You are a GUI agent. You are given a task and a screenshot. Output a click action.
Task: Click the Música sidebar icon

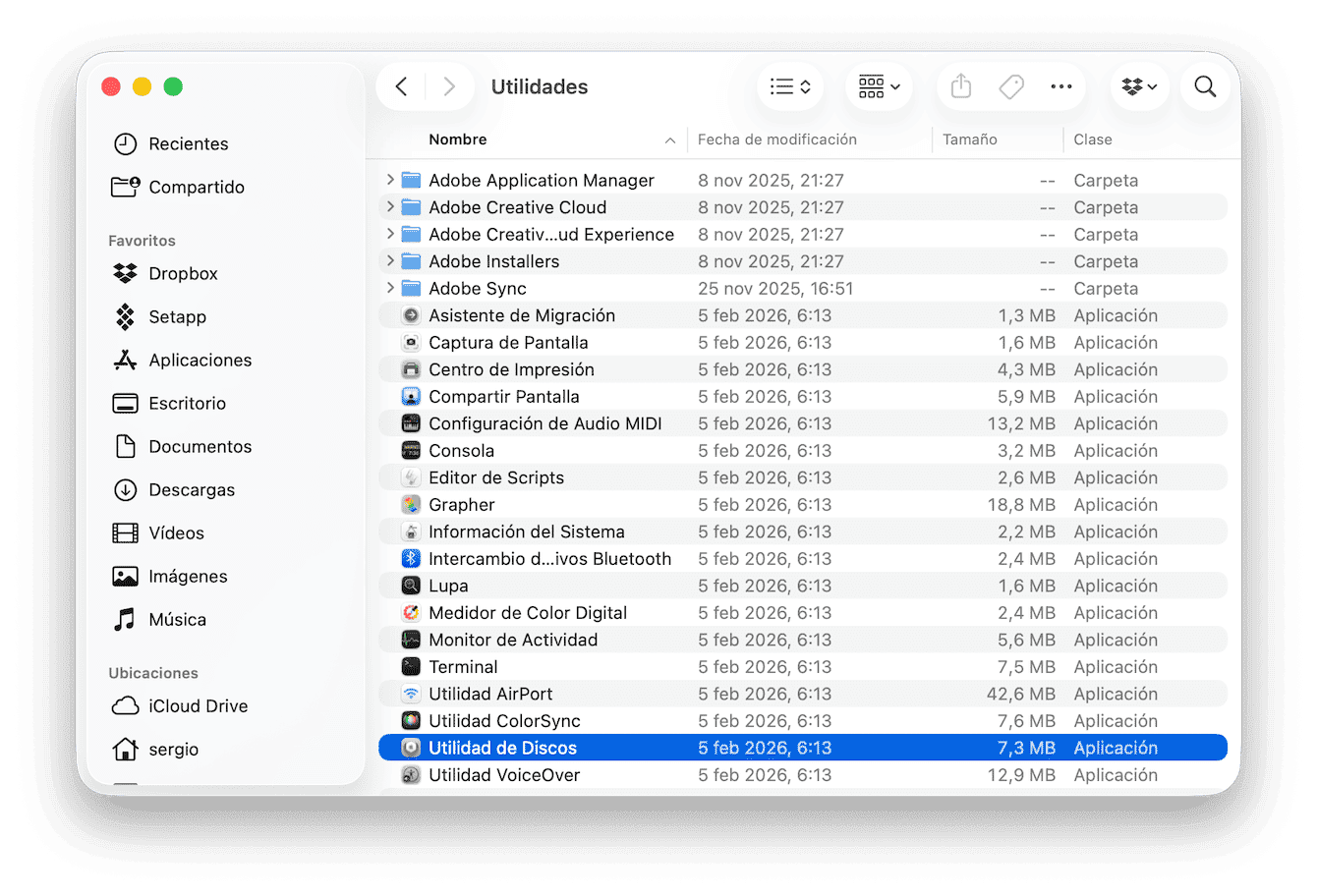coord(125,619)
